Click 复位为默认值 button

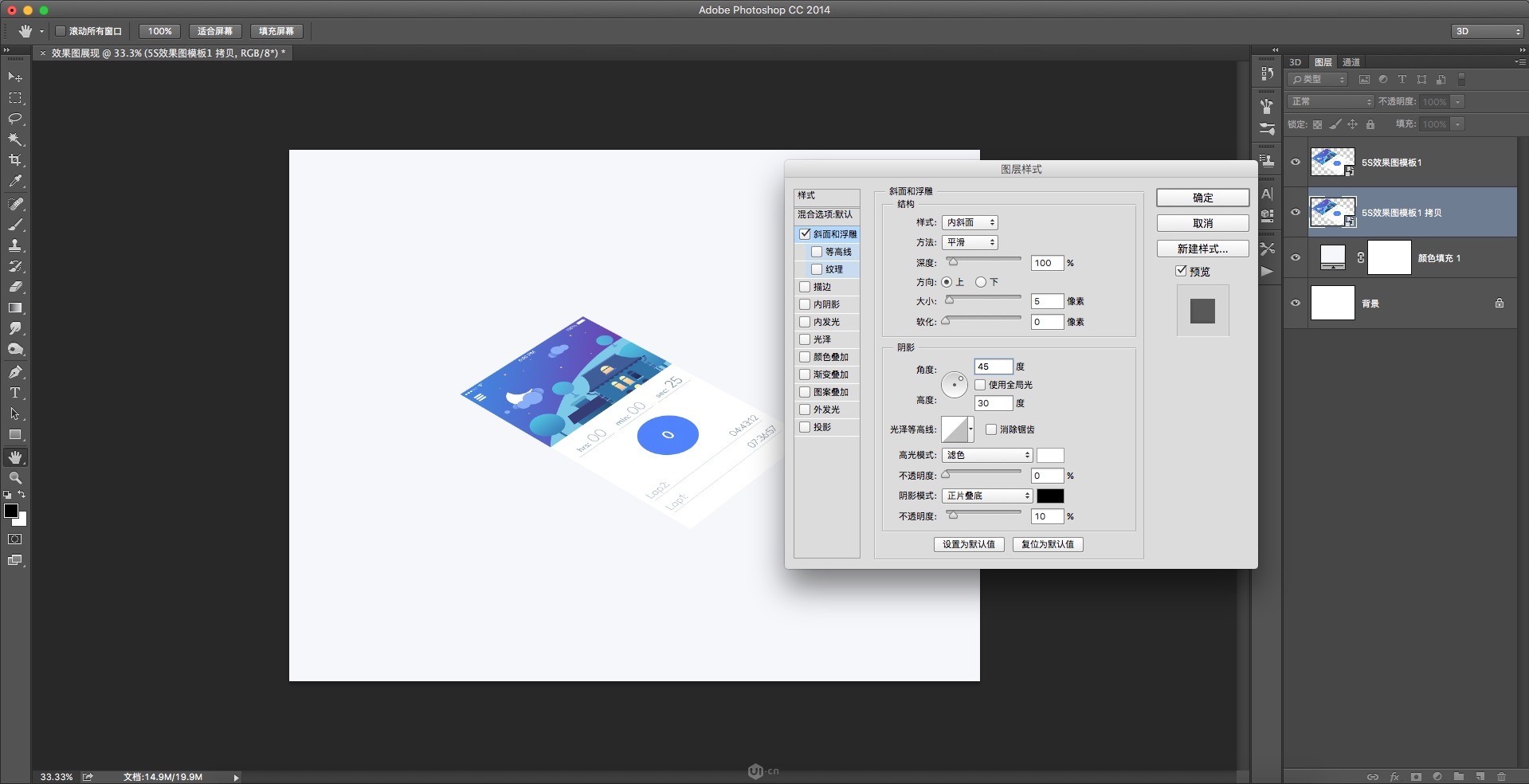tap(1048, 544)
